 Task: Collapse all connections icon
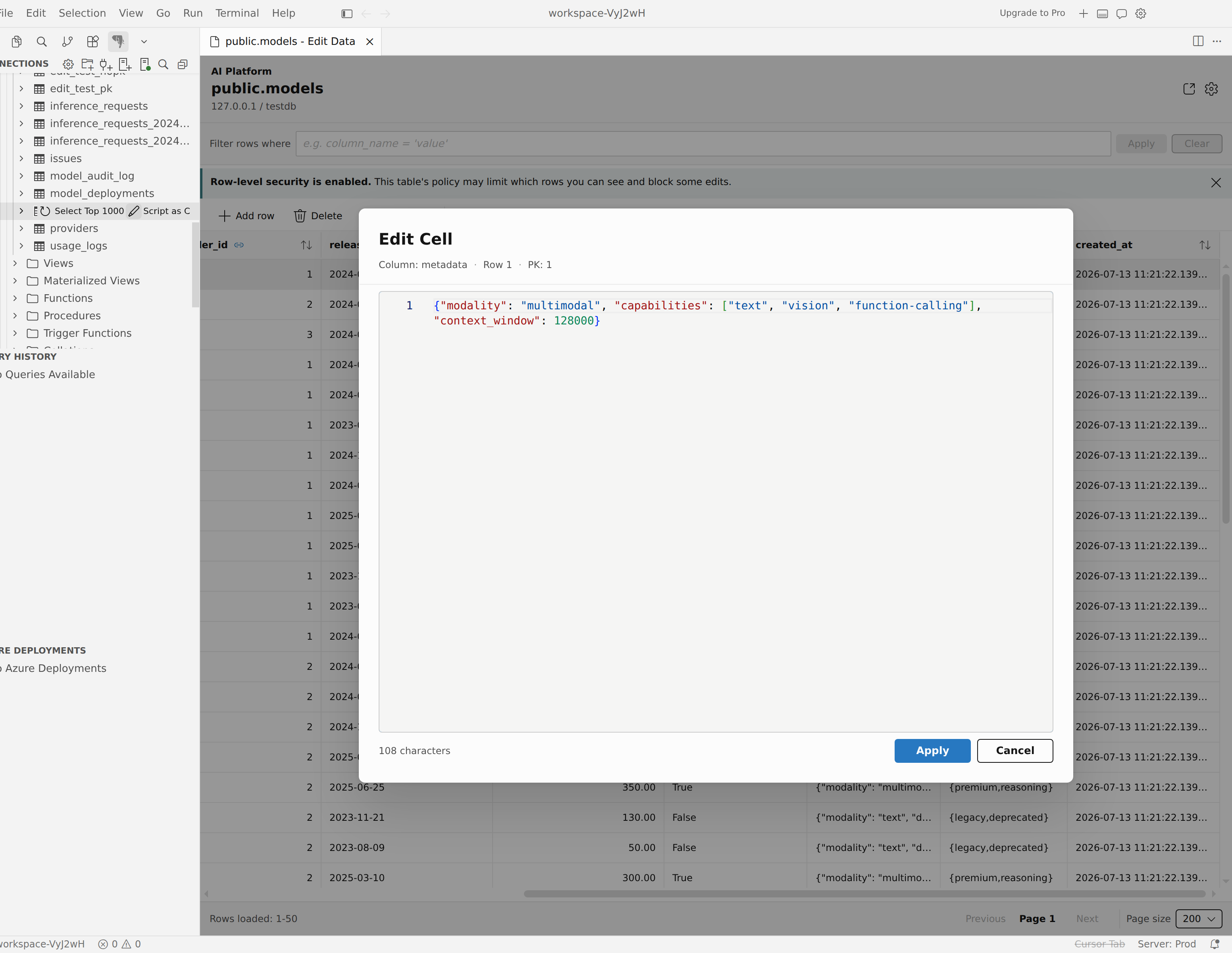pos(182,64)
